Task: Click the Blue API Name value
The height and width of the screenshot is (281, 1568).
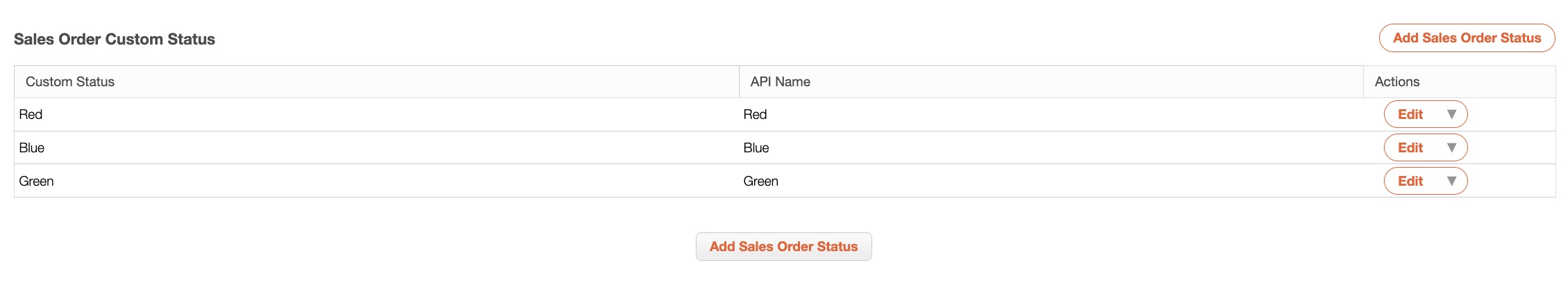Action: pos(756,147)
